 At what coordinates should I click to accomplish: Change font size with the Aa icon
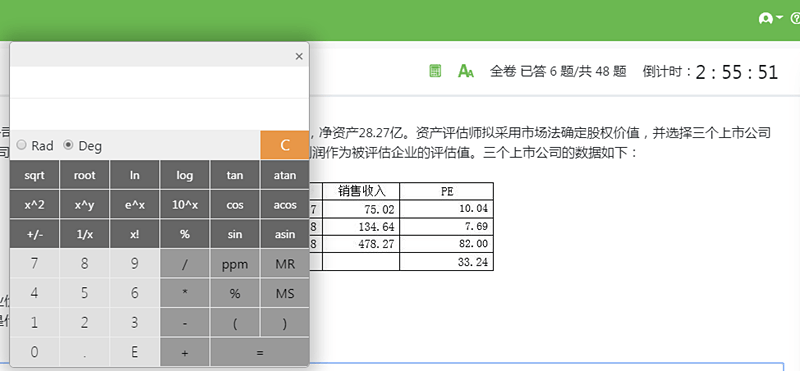point(465,71)
